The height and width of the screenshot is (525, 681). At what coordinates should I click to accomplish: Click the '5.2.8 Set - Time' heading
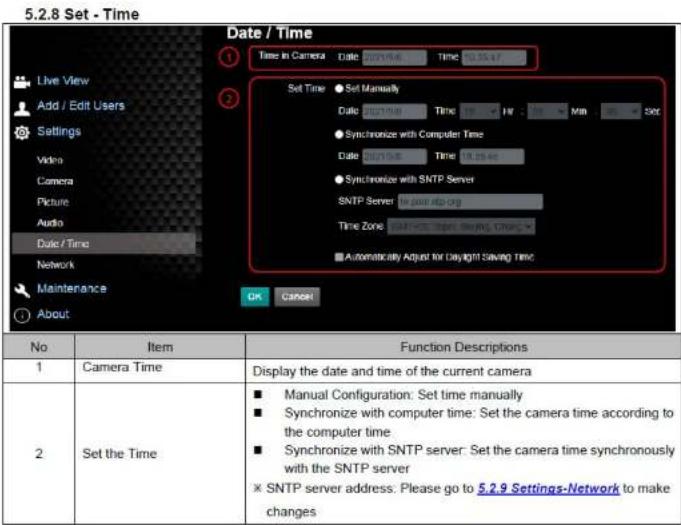coord(82,14)
